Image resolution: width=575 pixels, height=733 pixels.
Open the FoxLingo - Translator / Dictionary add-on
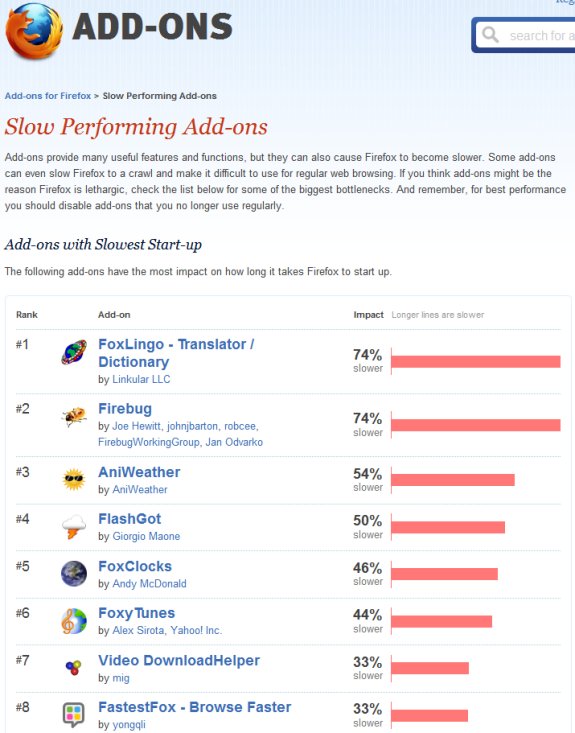pos(176,353)
